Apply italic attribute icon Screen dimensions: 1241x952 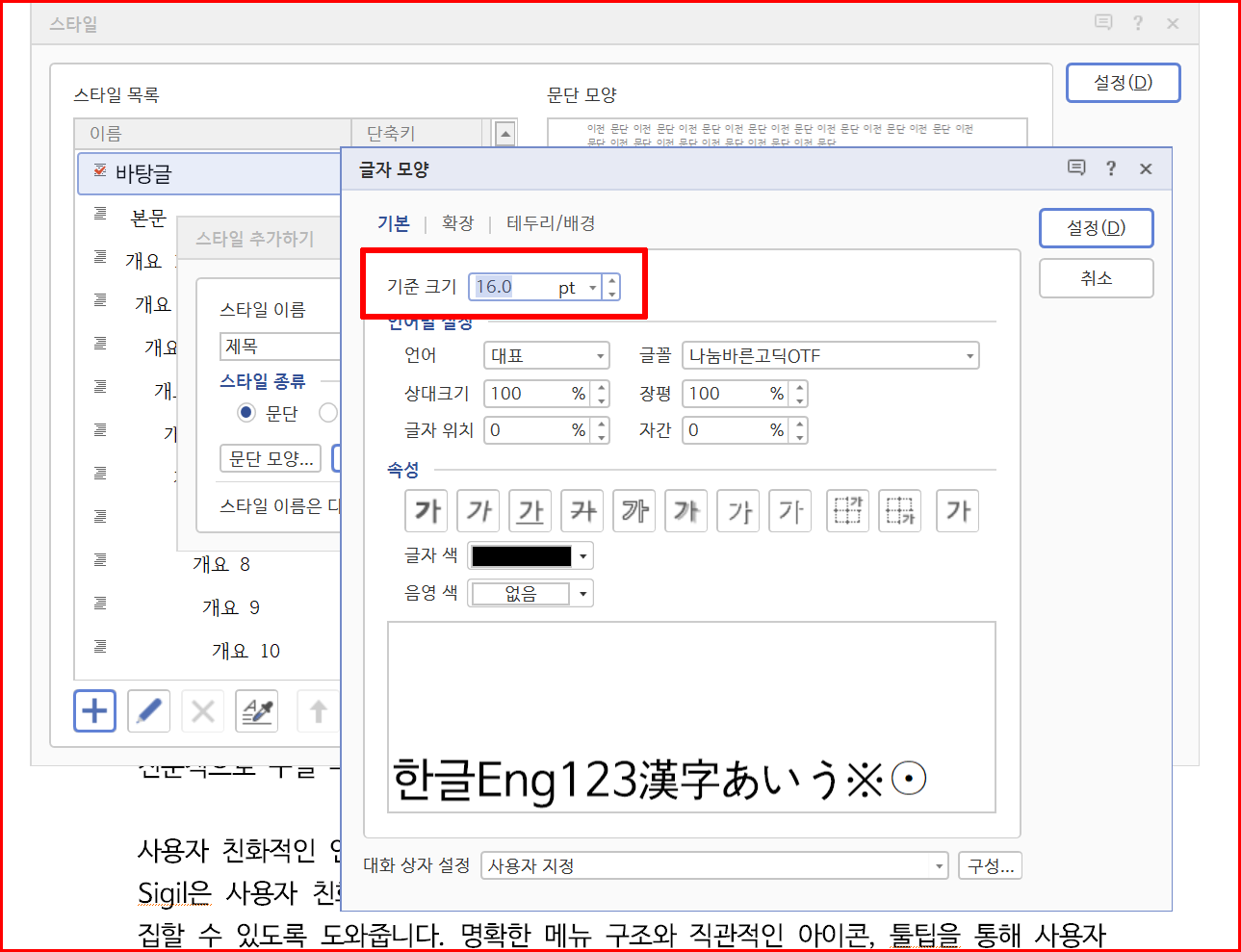click(x=479, y=511)
